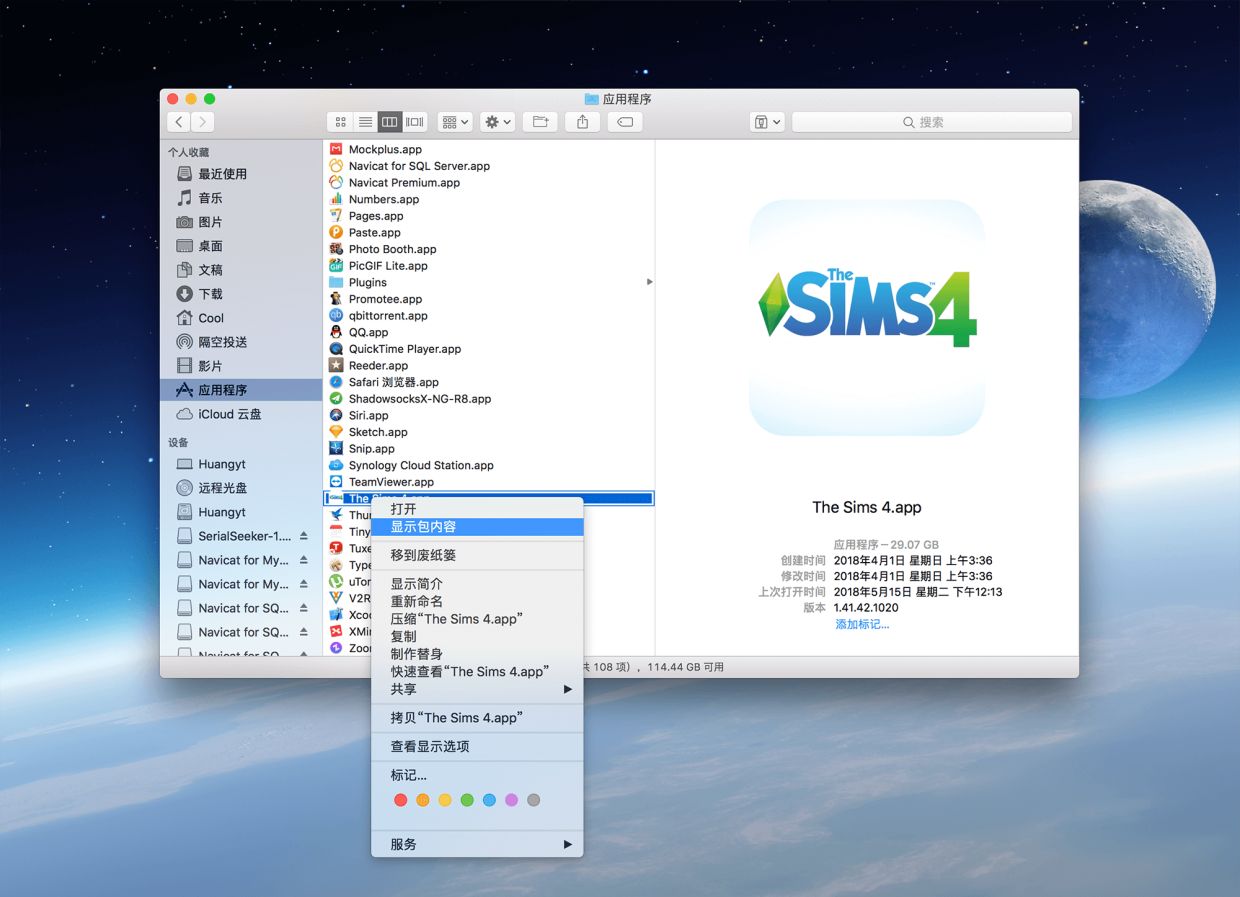The width and height of the screenshot is (1240, 897).
Task: Click The Sims 4 preview image
Action: [867, 318]
